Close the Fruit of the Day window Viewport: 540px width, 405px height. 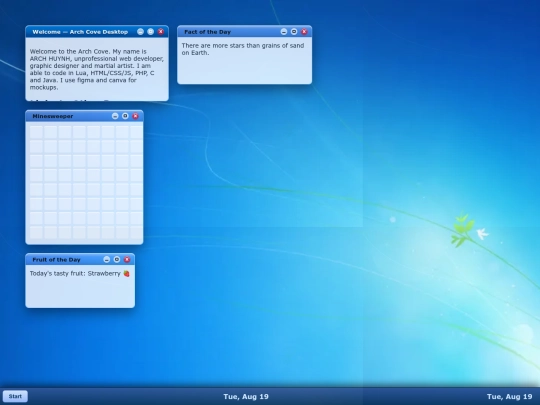point(127,259)
